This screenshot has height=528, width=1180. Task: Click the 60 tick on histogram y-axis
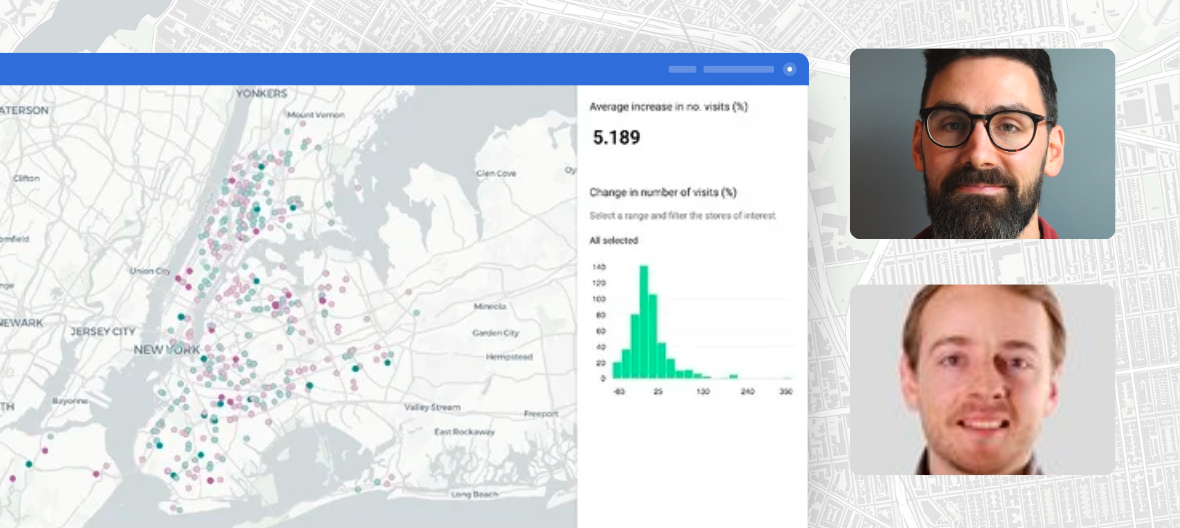[601, 331]
